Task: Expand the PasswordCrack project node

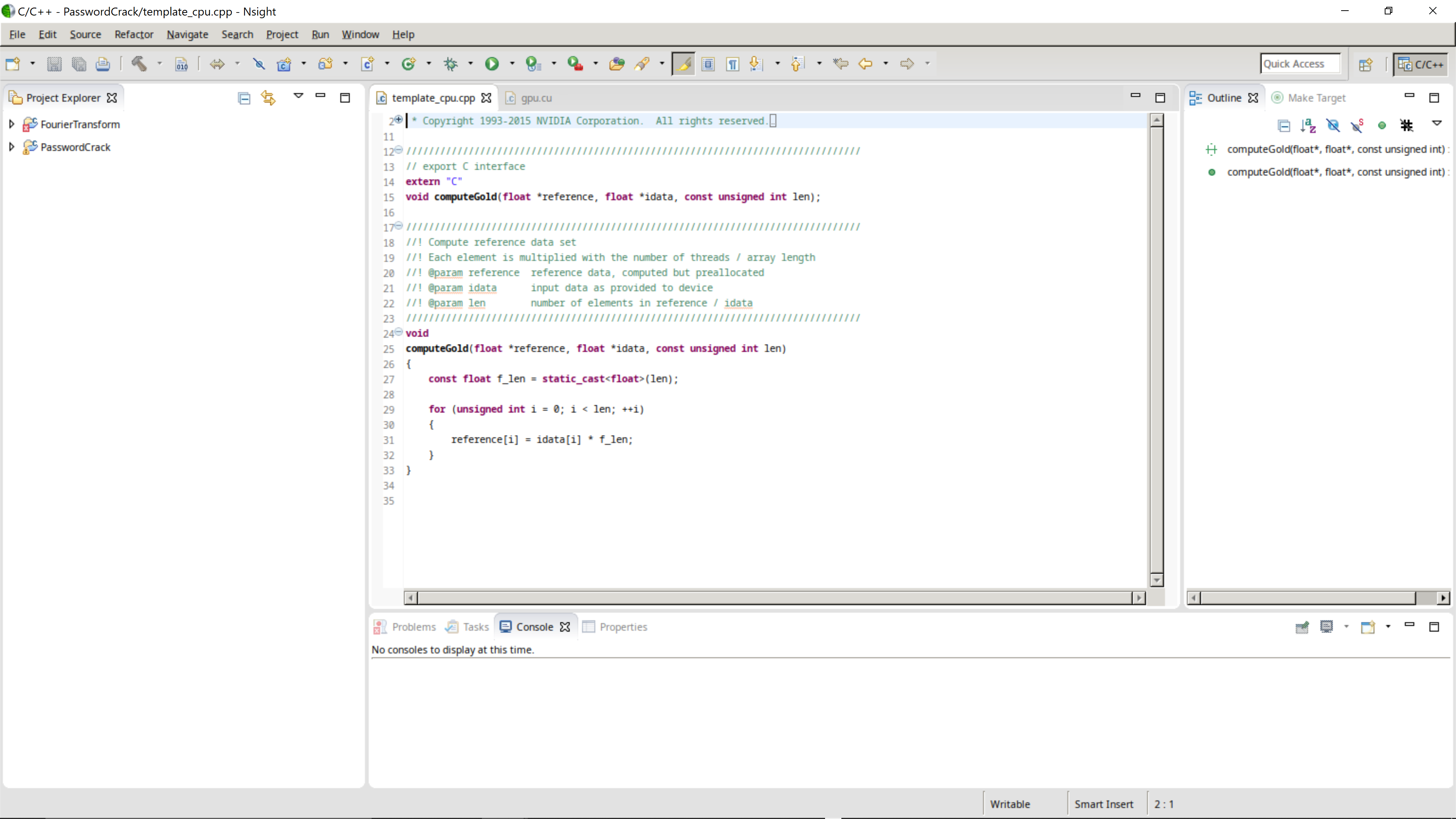Action: coord(11,147)
